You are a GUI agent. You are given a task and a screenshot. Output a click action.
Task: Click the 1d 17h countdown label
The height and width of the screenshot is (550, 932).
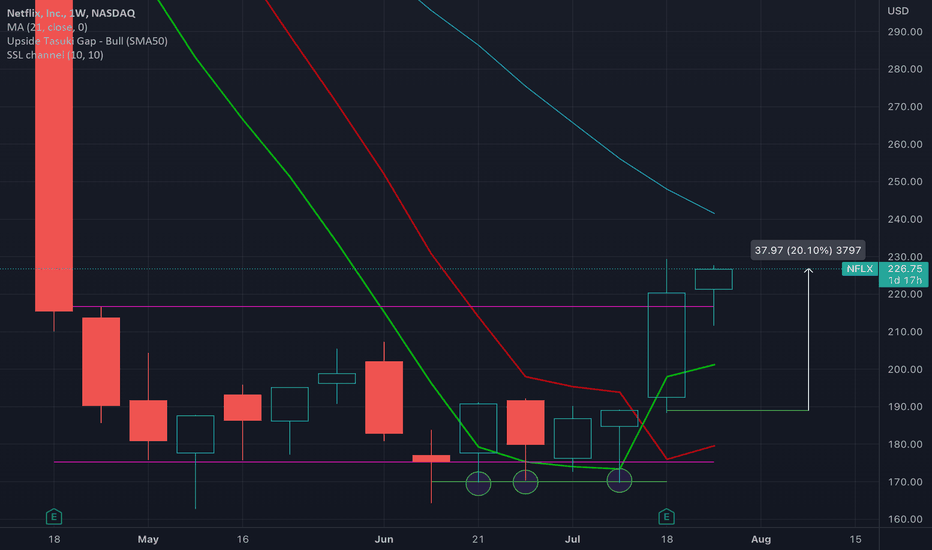pos(905,281)
